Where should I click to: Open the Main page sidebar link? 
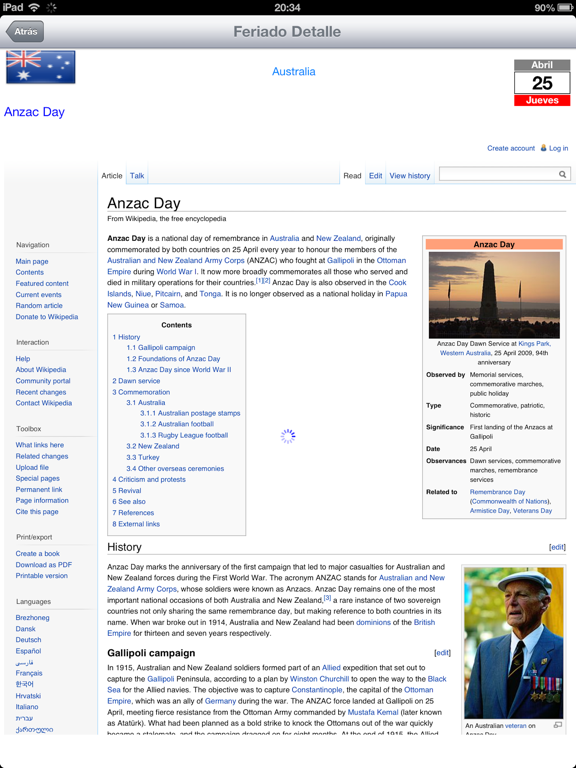(32, 261)
